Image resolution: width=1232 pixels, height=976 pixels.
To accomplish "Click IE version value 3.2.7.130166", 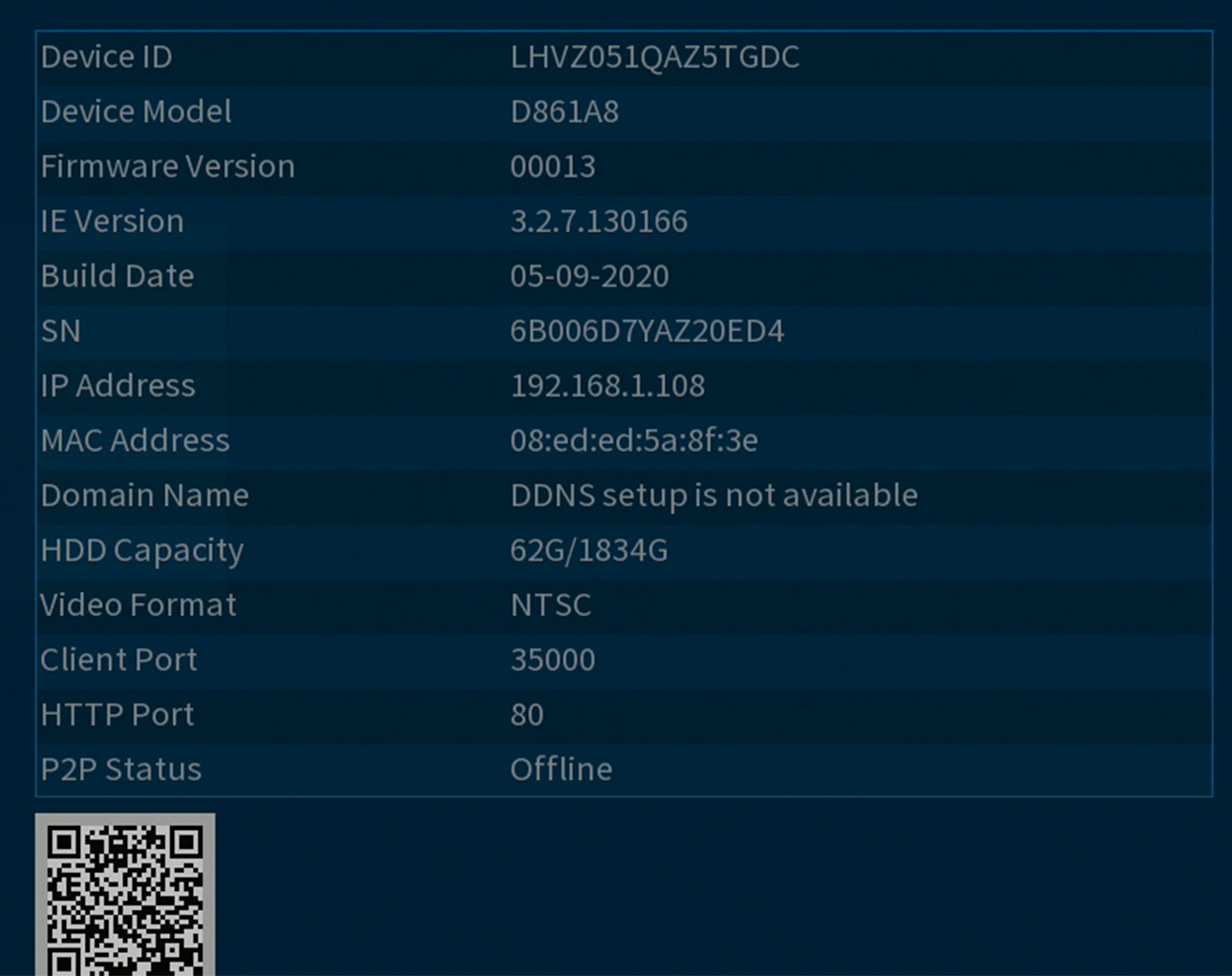I will [x=599, y=222].
